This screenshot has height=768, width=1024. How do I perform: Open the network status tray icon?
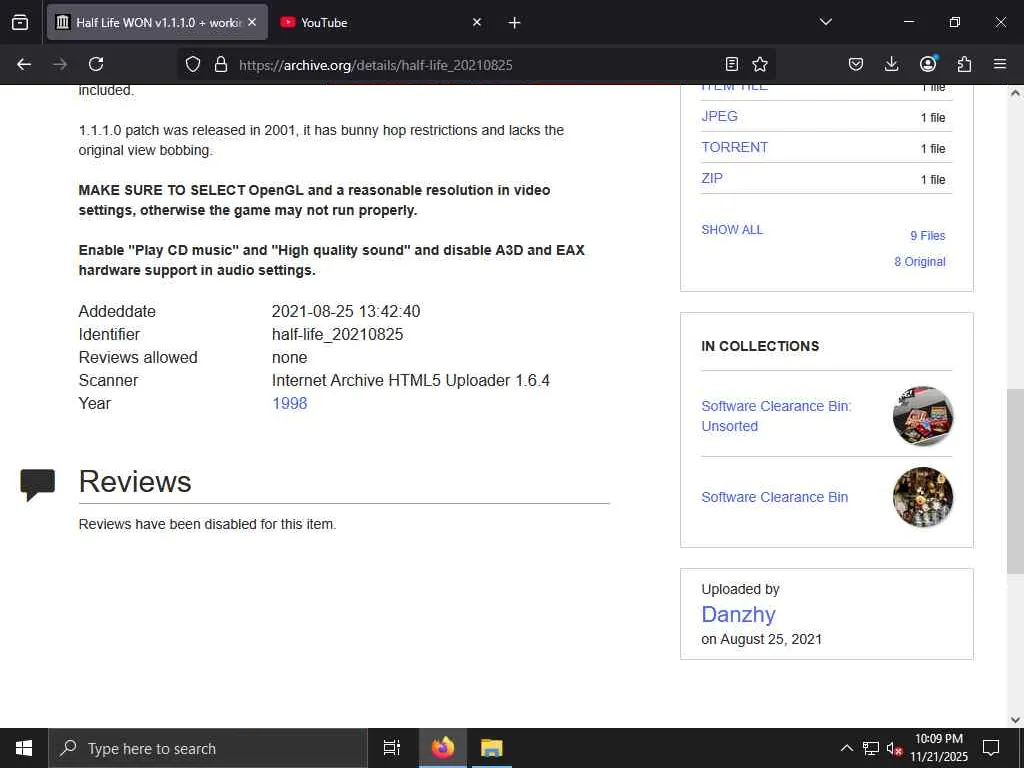[871, 748]
